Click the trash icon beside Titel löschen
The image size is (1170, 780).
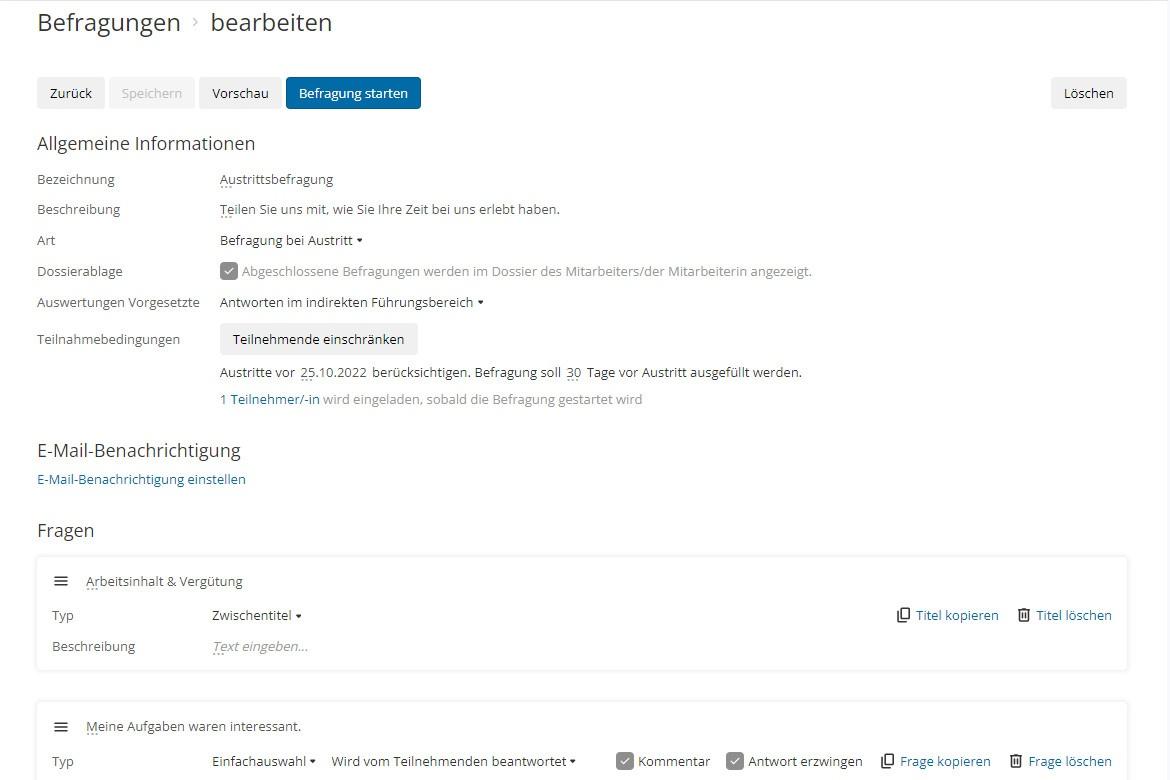point(1025,615)
